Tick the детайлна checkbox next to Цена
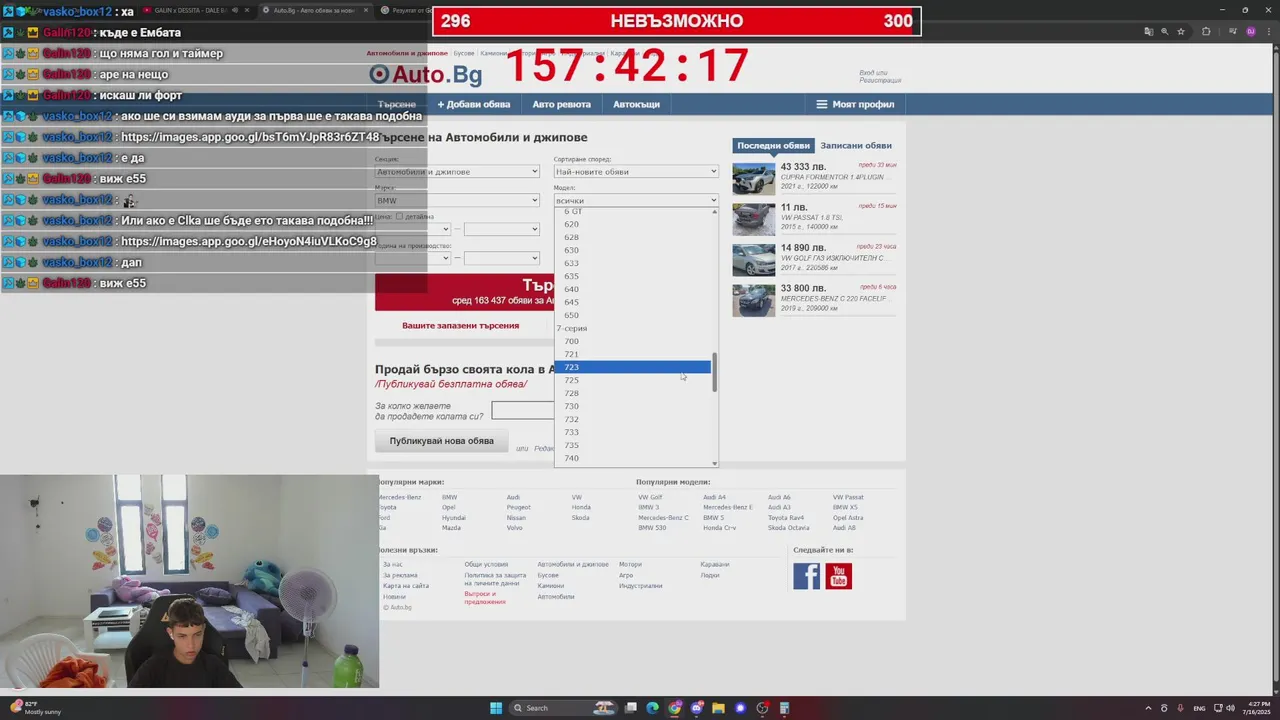This screenshot has height=720, width=1280. tap(399, 216)
